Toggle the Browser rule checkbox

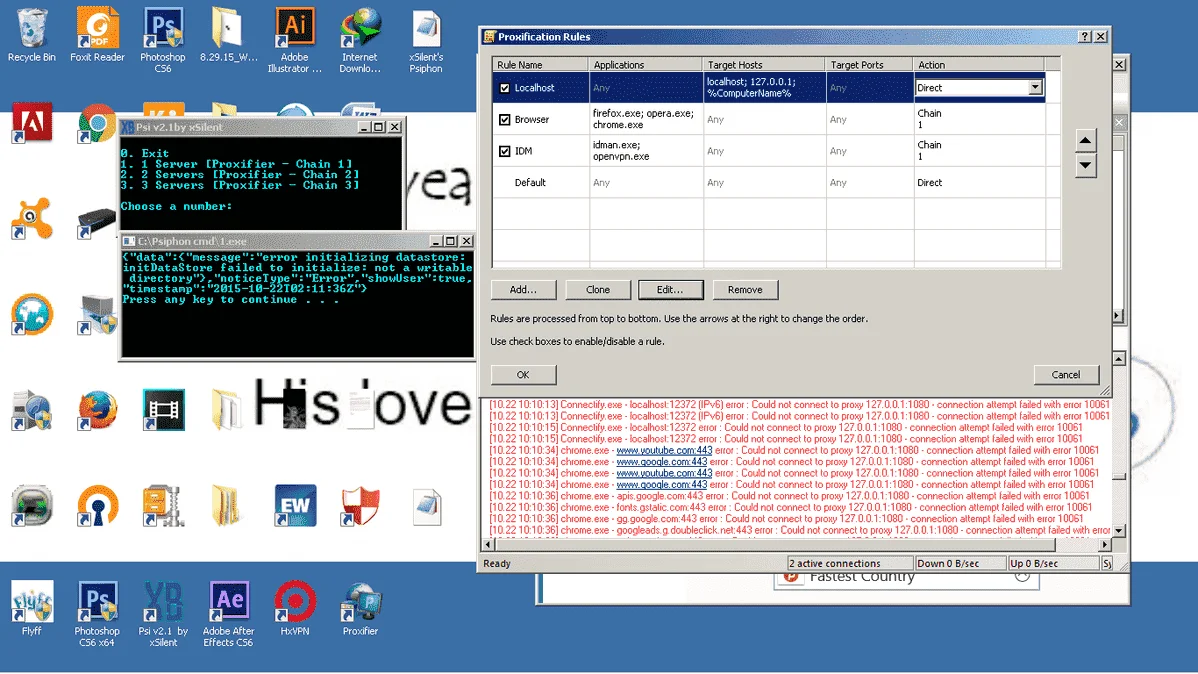coord(504,119)
